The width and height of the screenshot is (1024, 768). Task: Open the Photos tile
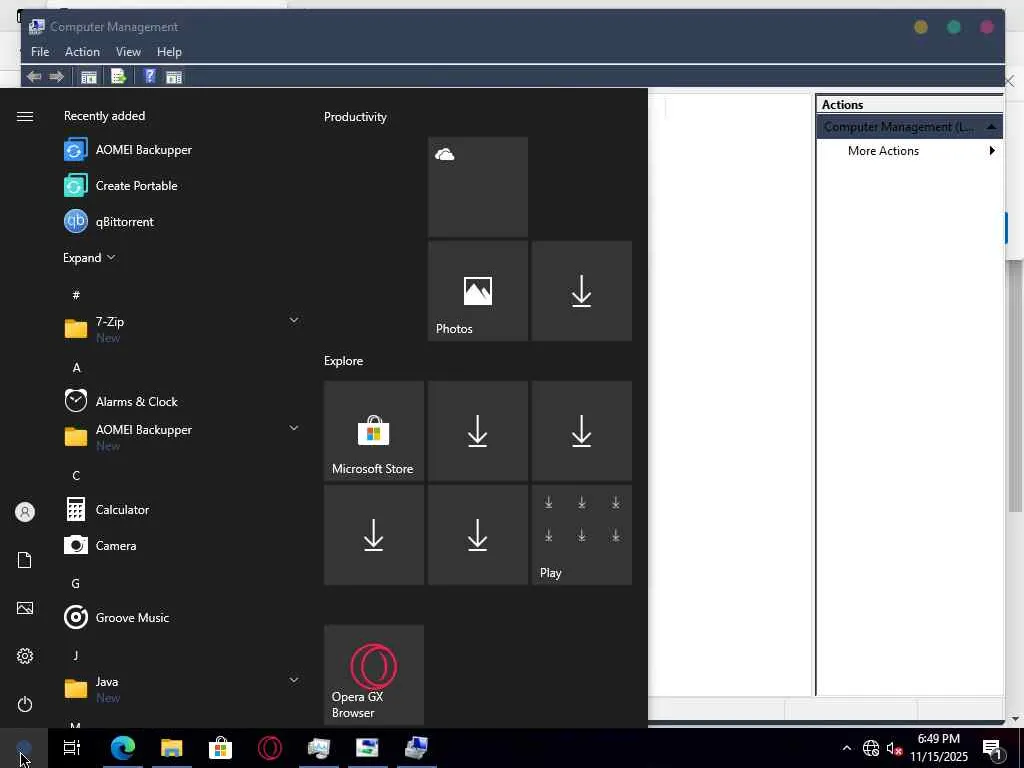tap(478, 291)
